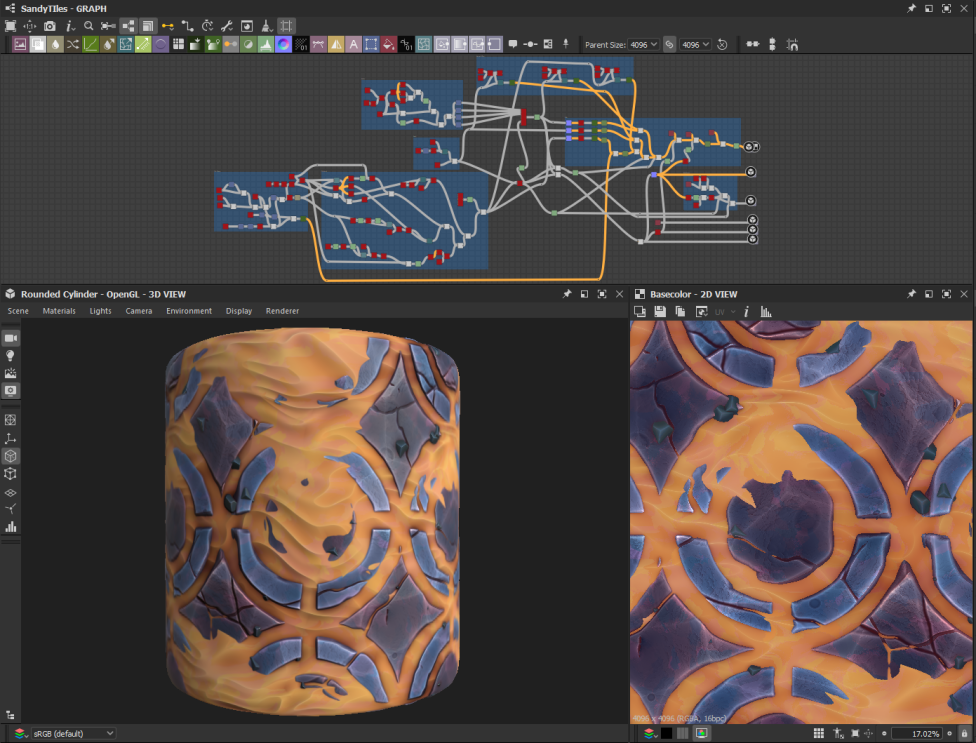The image size is (976, 743).
Task: Reset graph zoom to 1:1
Action: pos(29,26)
